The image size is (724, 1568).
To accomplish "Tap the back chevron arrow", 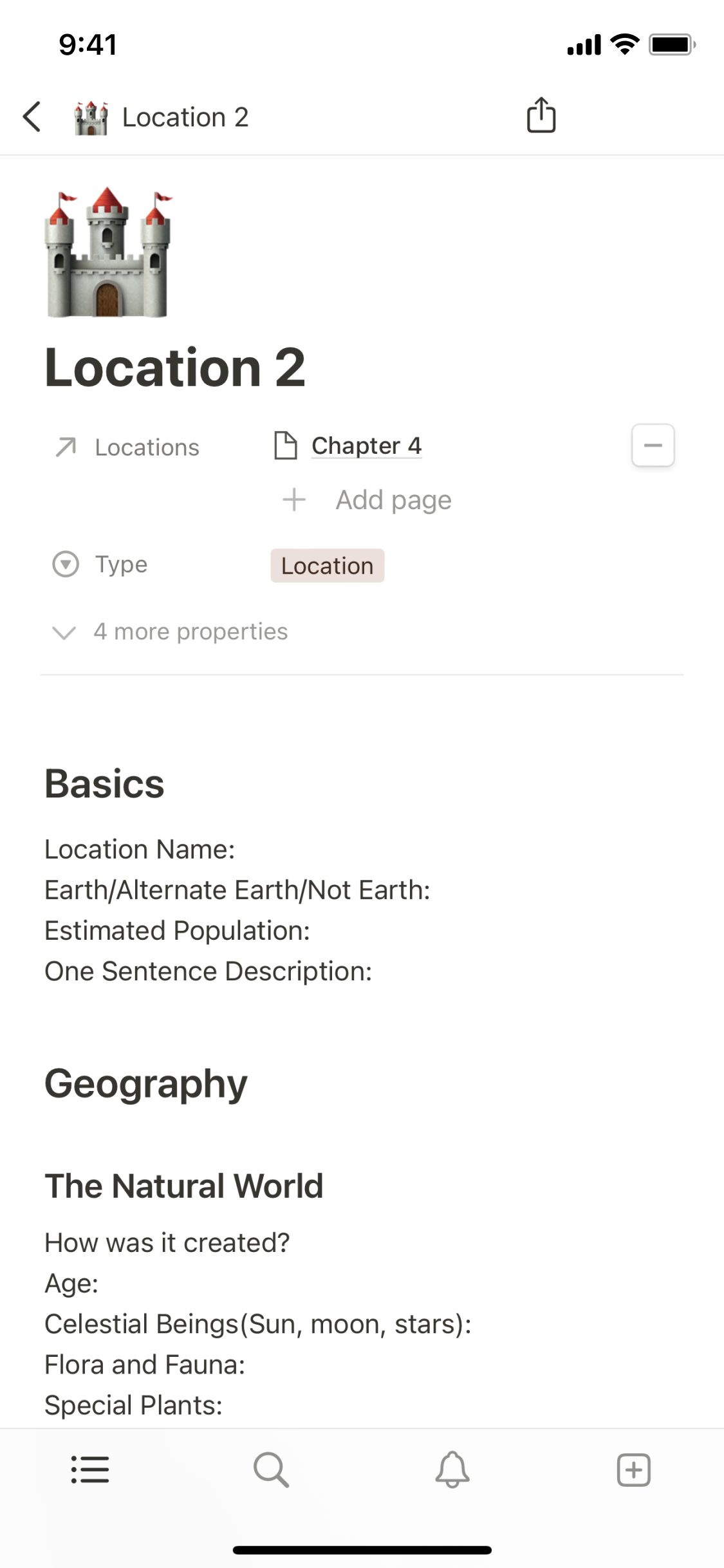I will (32, 117).
